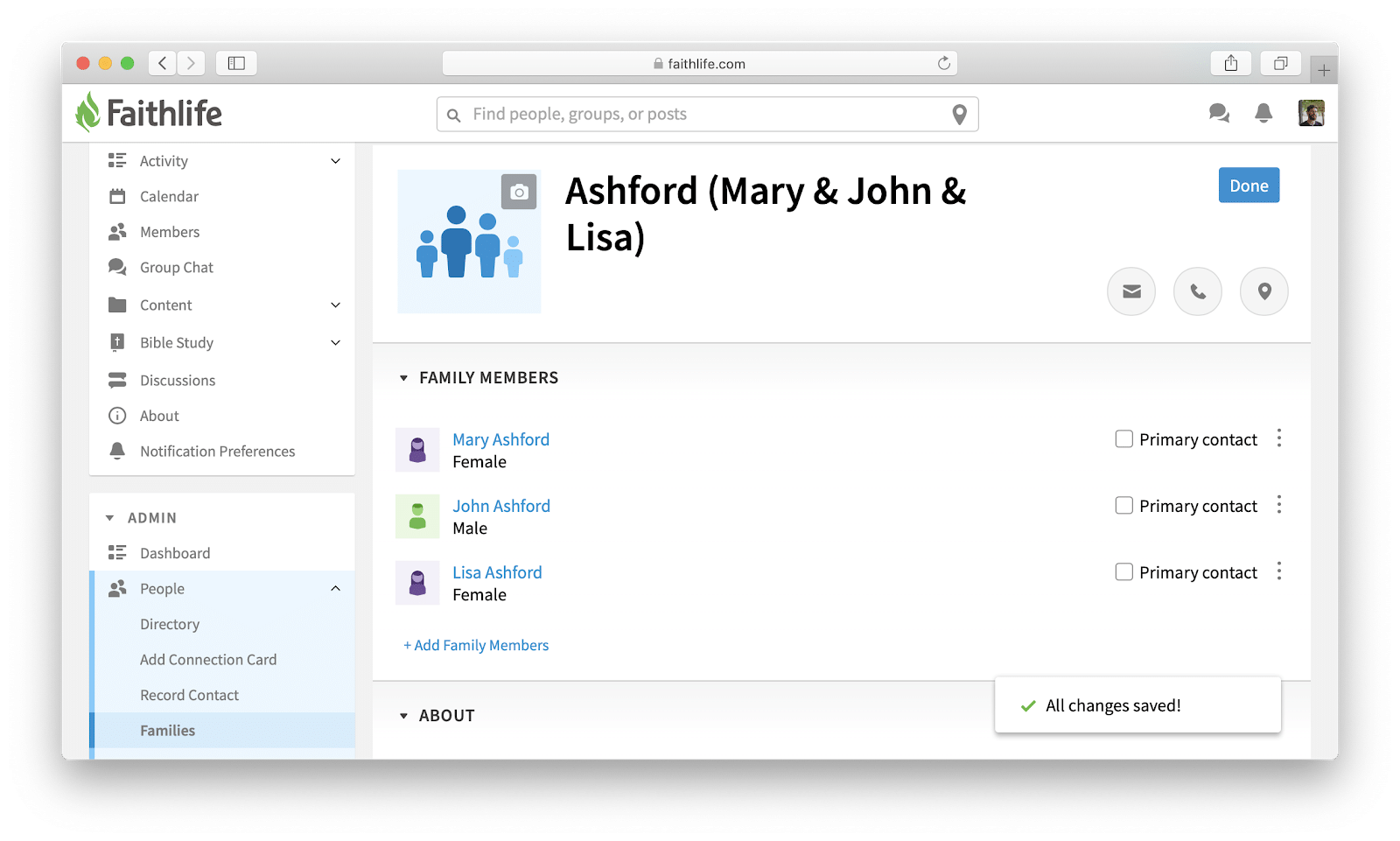
Task: Click the search magnifier icon
Action: point(453,115)
